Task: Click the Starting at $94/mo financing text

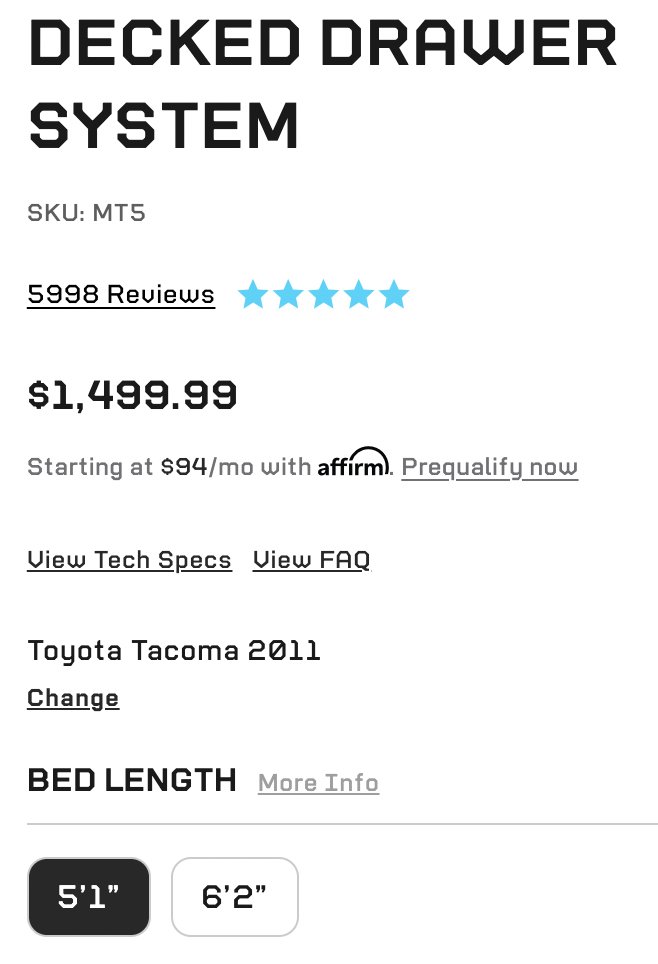Action: pyautogui.click(x=169, y=467)
